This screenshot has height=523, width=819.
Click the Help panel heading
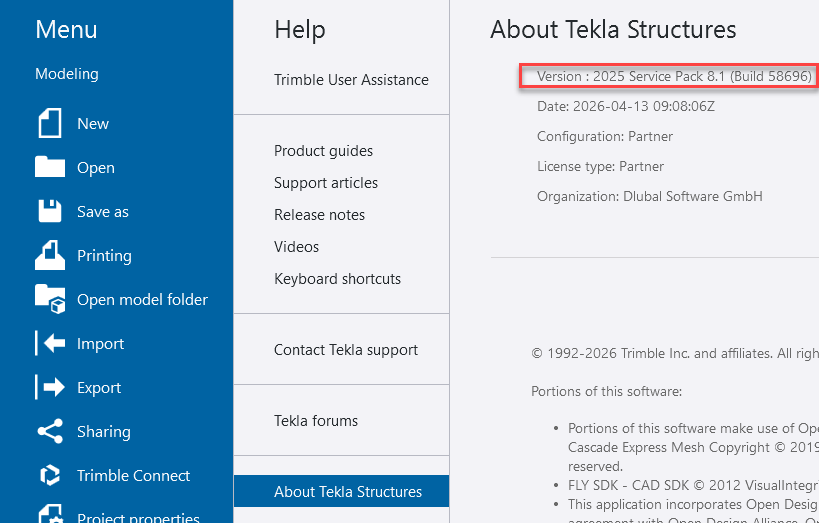(300, 29)
